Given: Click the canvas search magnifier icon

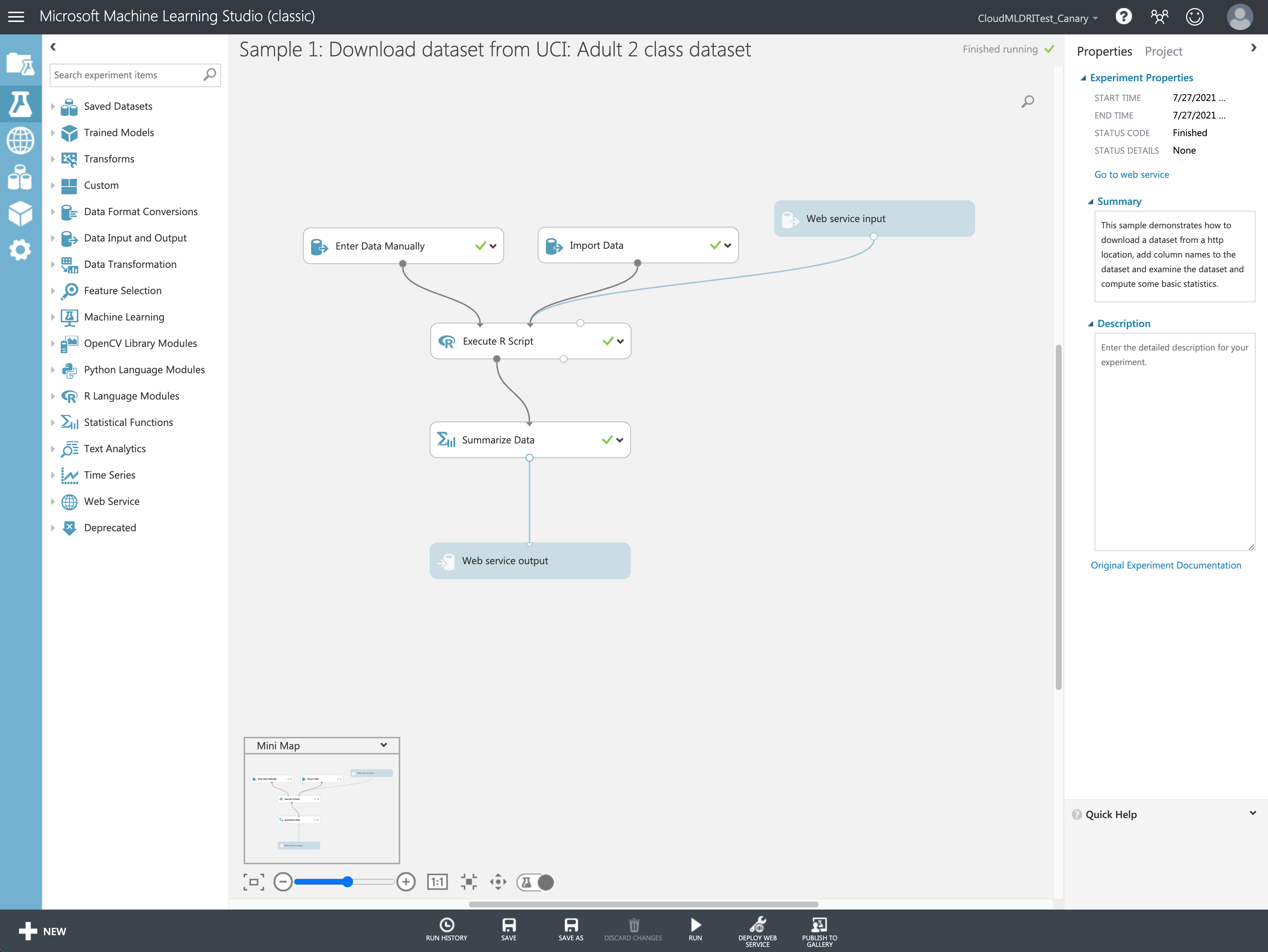Looking at the screenshot, I should pos(1027,101).
